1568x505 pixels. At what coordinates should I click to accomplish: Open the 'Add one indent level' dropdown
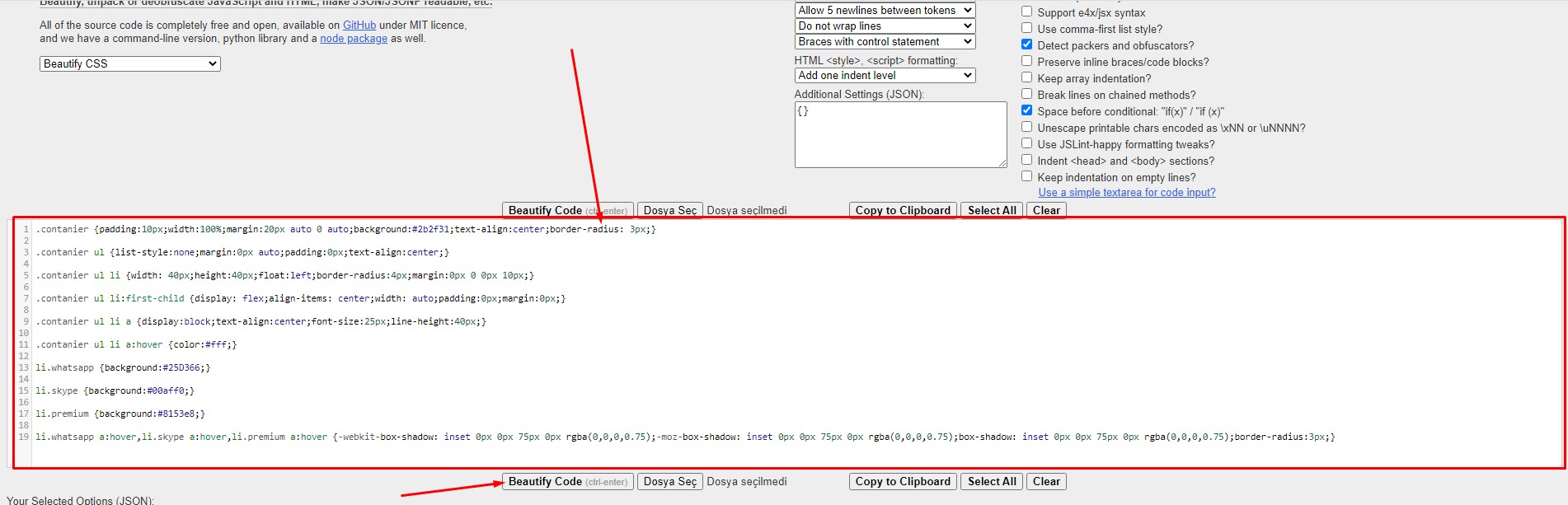point(884,75)
